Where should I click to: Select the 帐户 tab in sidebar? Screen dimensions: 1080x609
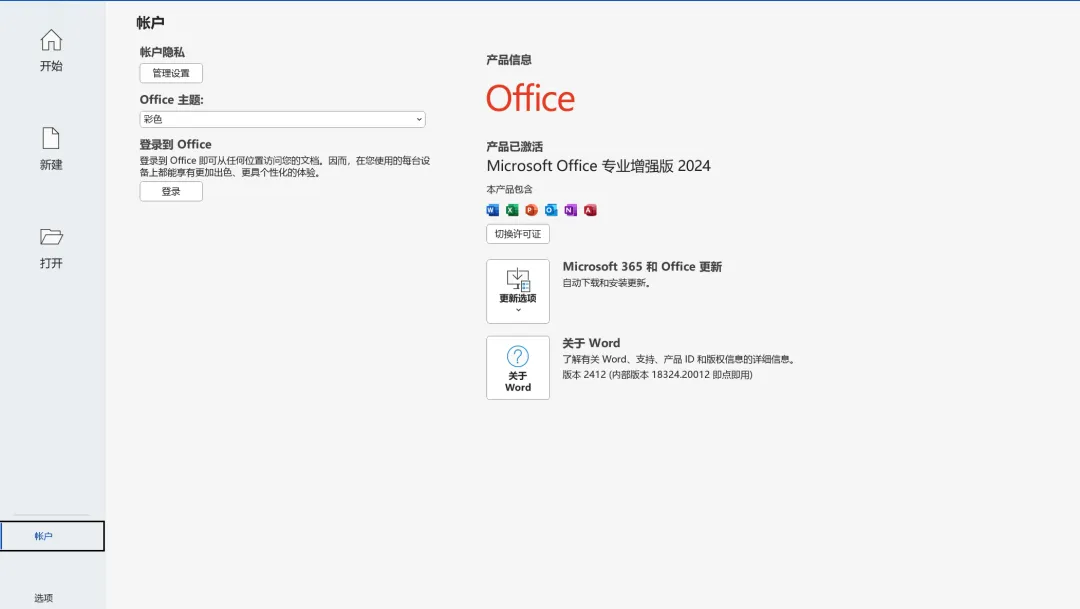(52, 536)
